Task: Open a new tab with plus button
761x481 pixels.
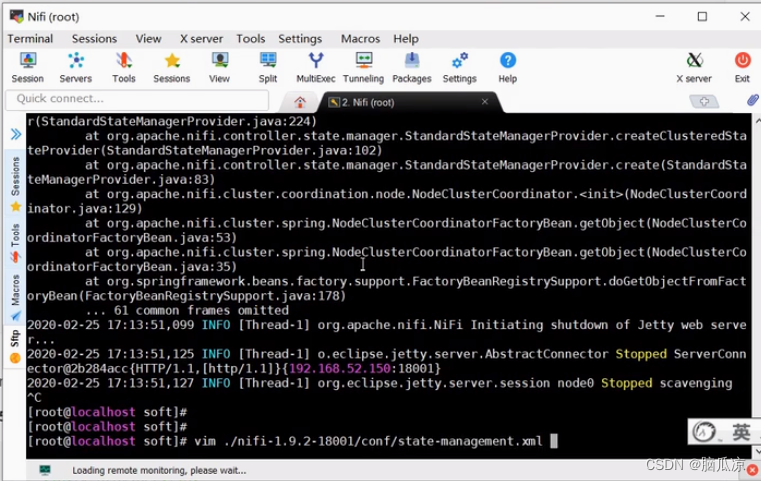Action: click(704, 101)
